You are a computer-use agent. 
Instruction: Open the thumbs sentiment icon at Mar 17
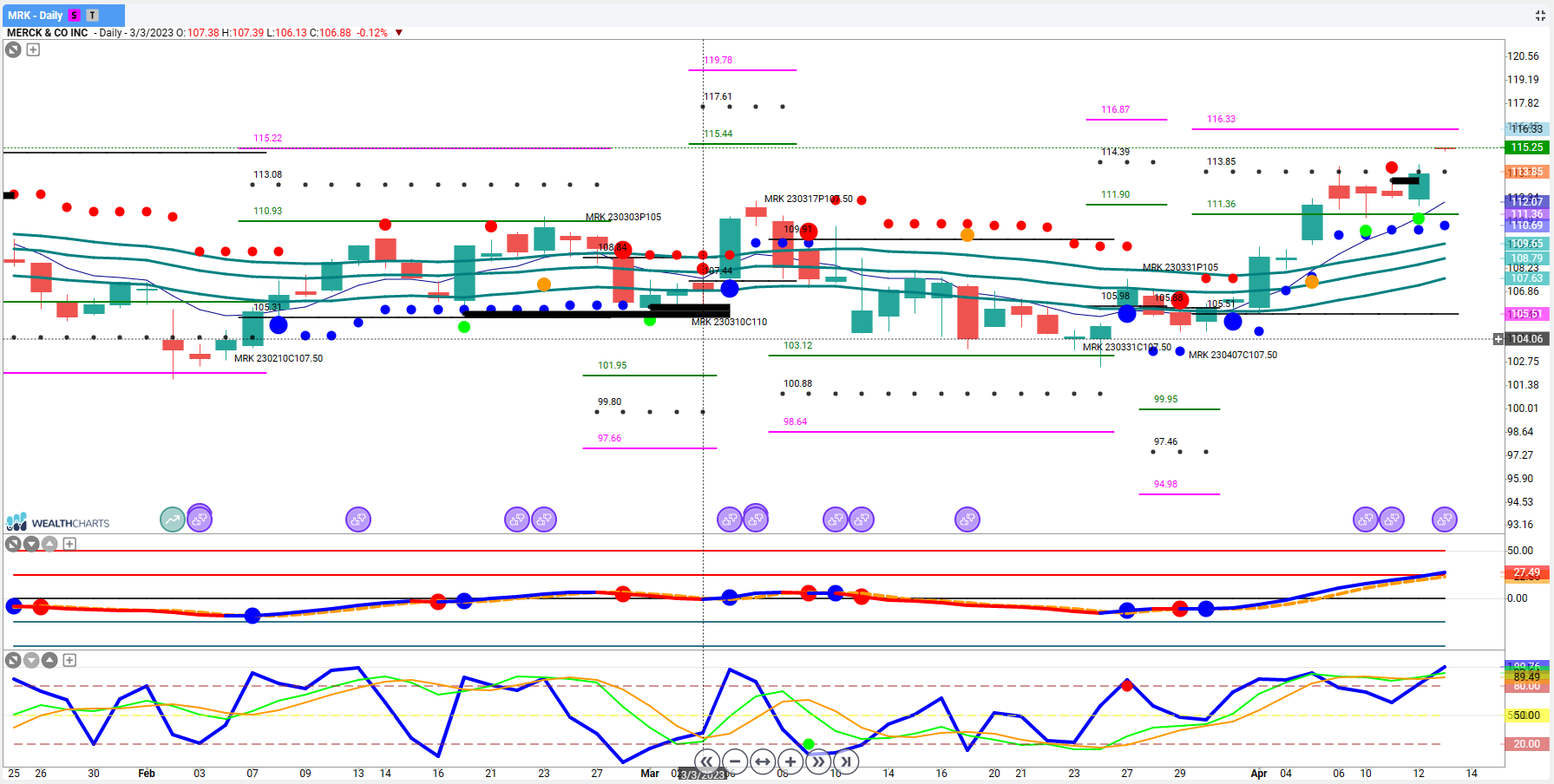click(967, 519)
